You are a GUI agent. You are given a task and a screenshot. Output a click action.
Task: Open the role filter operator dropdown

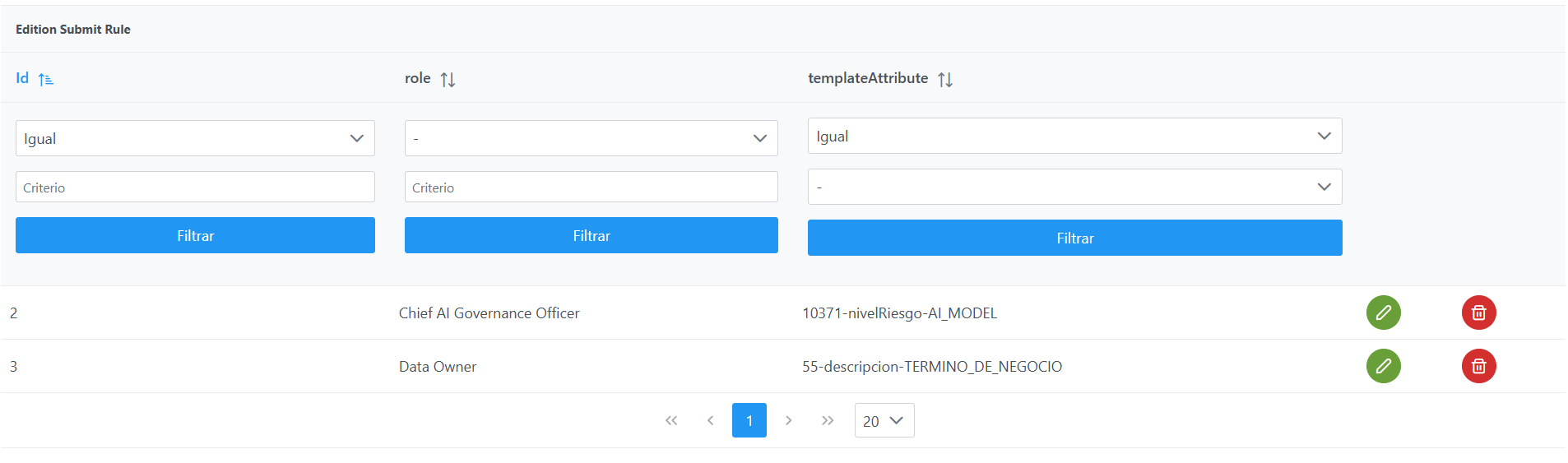pyautogui.click(x=591, y=138)
